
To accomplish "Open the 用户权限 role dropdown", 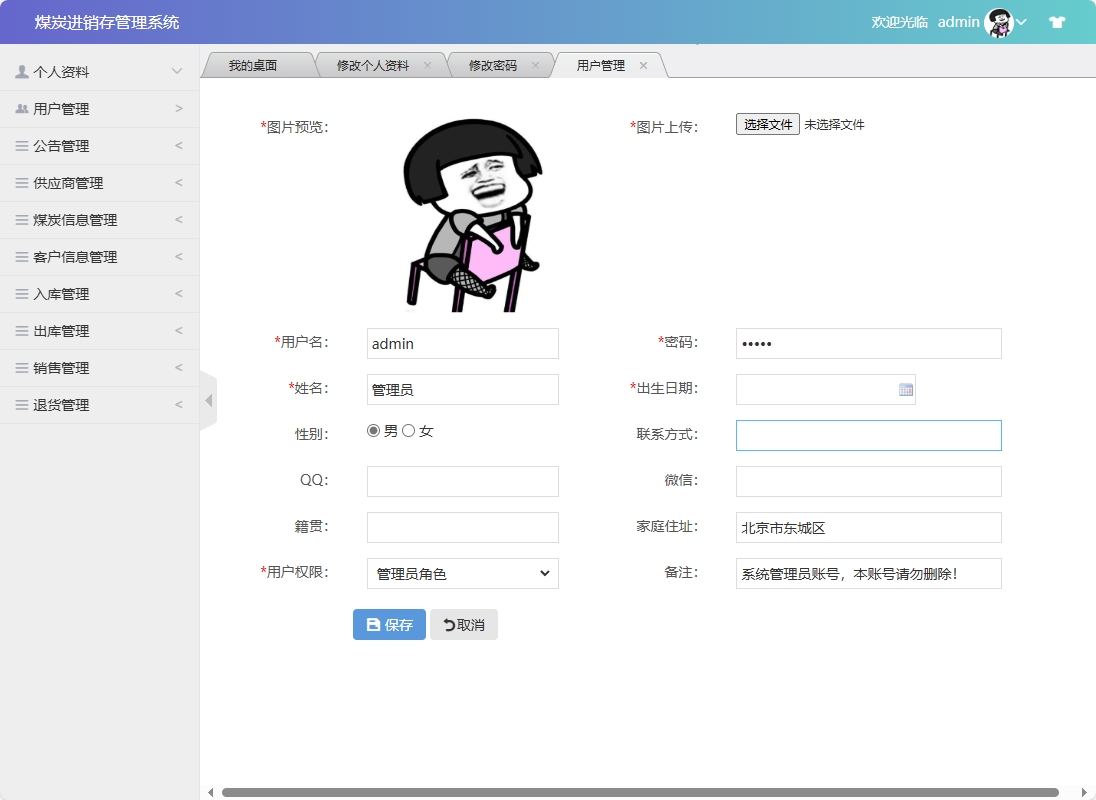I will click(x=462, y=573).
